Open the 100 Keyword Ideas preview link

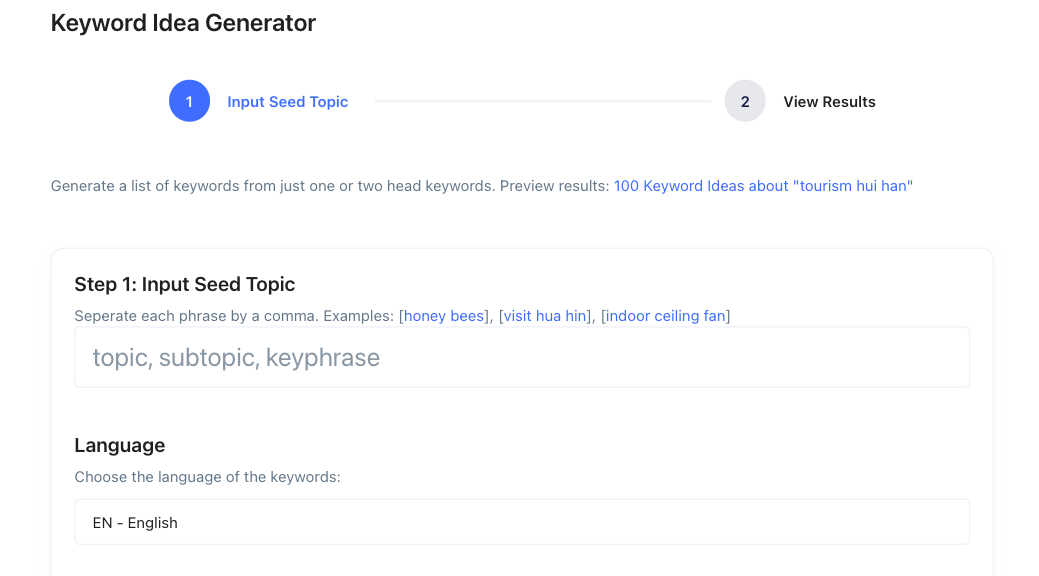[x=763, y=186]
